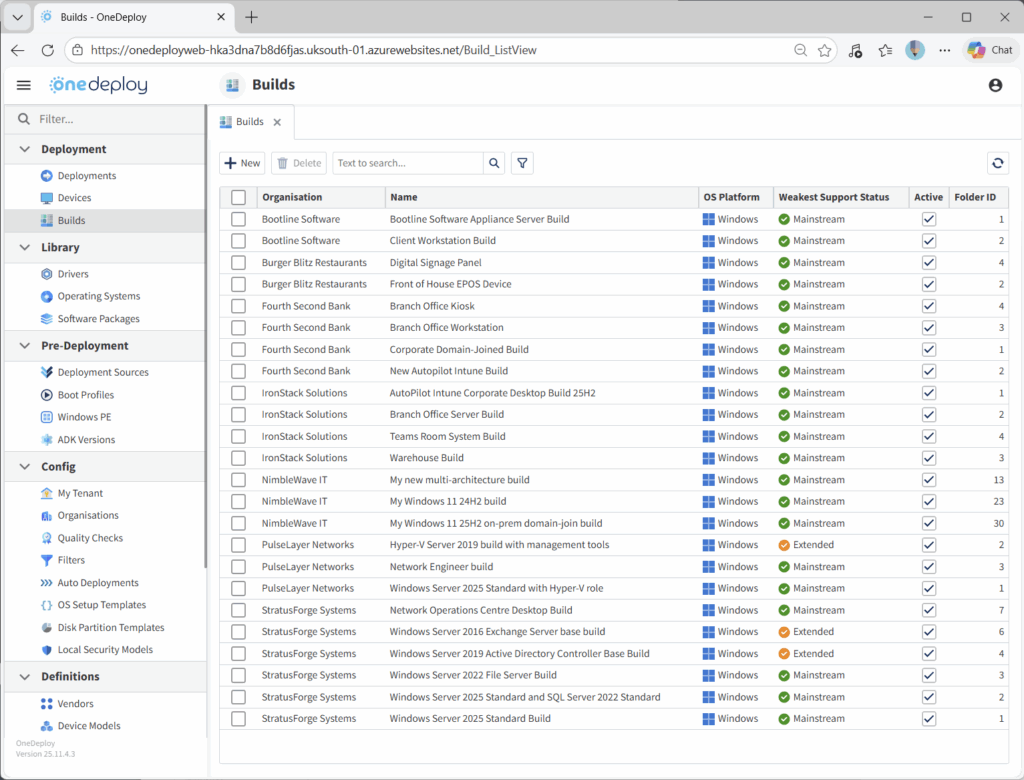Screen dimensions: 1024x780
Task: Go back with browser back arrow
Action: click(18, 50)
